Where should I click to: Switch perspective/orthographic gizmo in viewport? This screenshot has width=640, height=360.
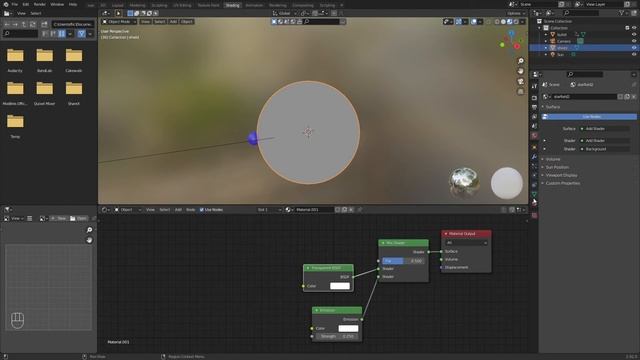[x=520, y=92]
